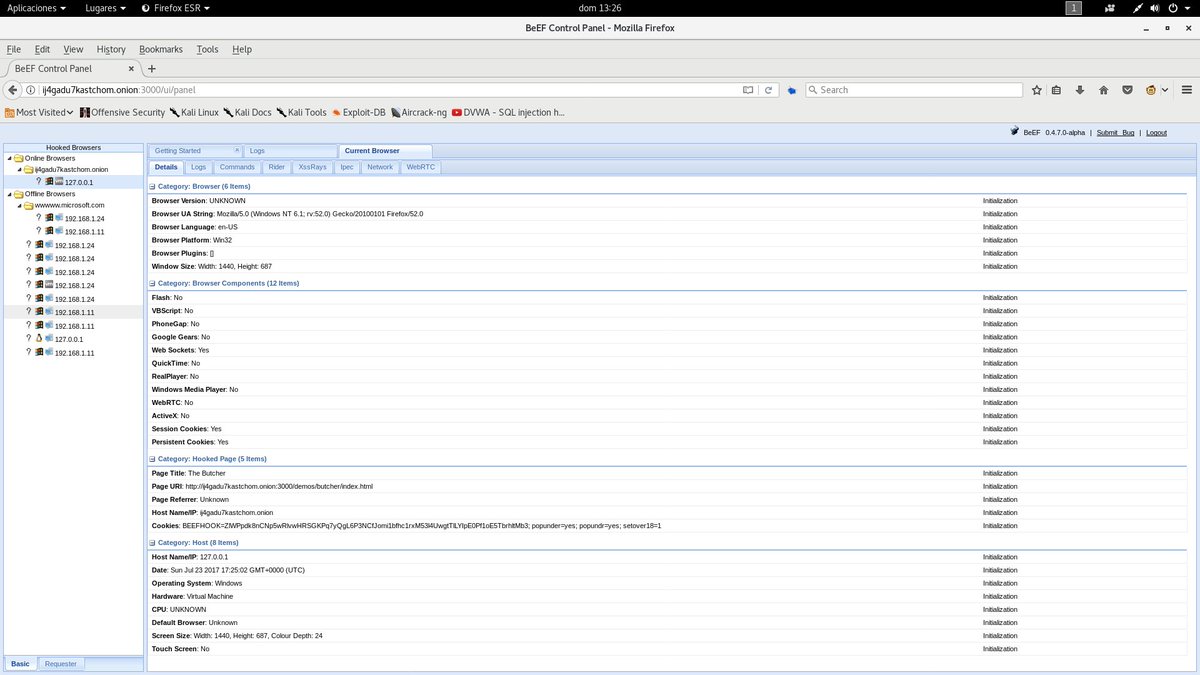Click the Firefox Search input field
The height and width of the screenshot is (675, 1200).
pos(913,90)
